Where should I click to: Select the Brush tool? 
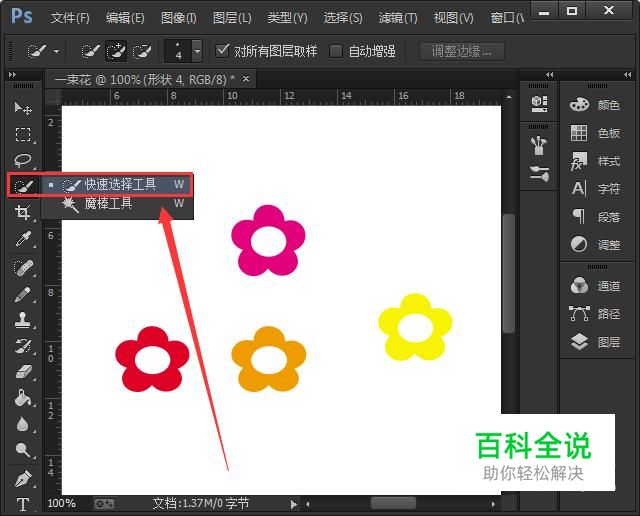tap(23, 295)
